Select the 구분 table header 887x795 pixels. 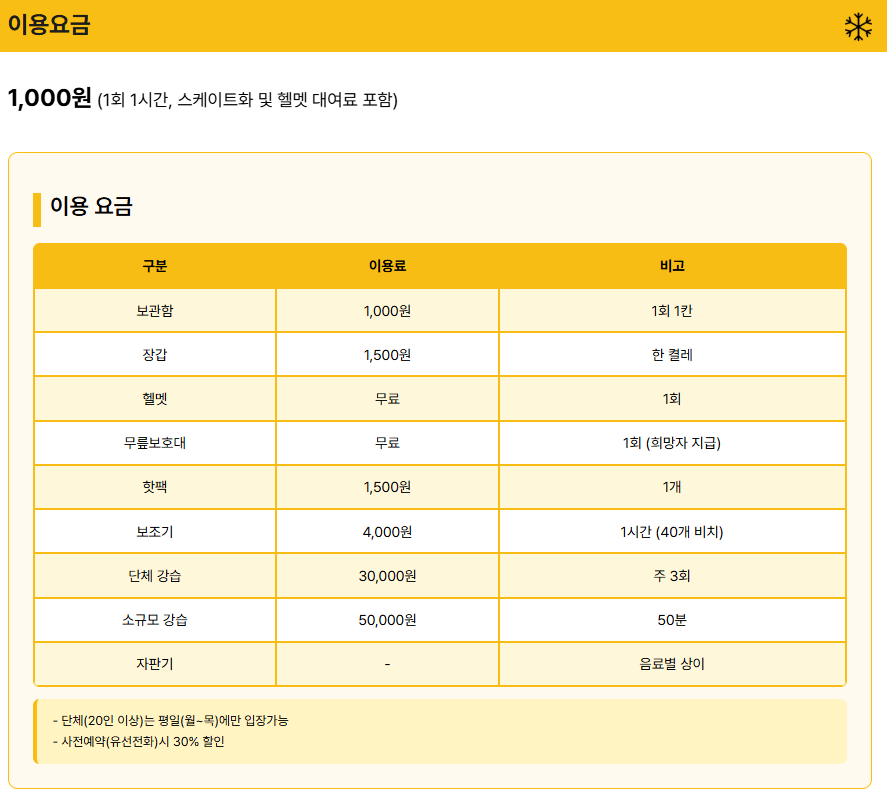click(x=155, y=266)
